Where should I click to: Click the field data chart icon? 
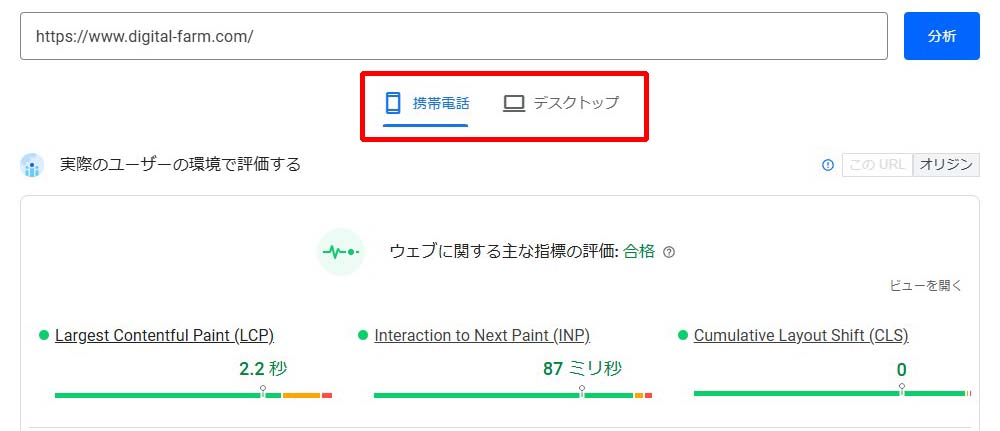[x=33, y=165]
